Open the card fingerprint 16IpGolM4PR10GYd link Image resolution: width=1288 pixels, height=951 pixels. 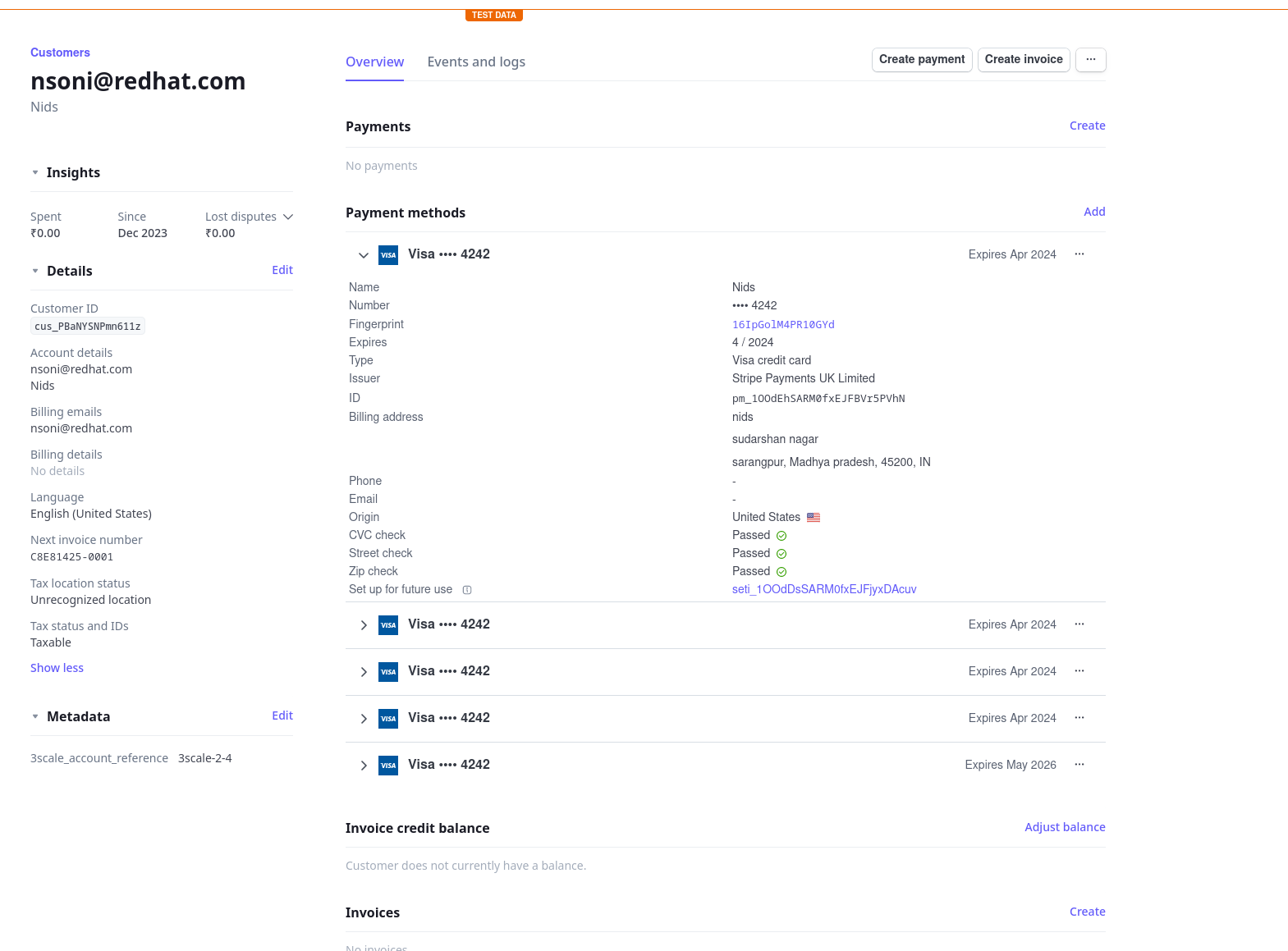[x=783, y=324]
